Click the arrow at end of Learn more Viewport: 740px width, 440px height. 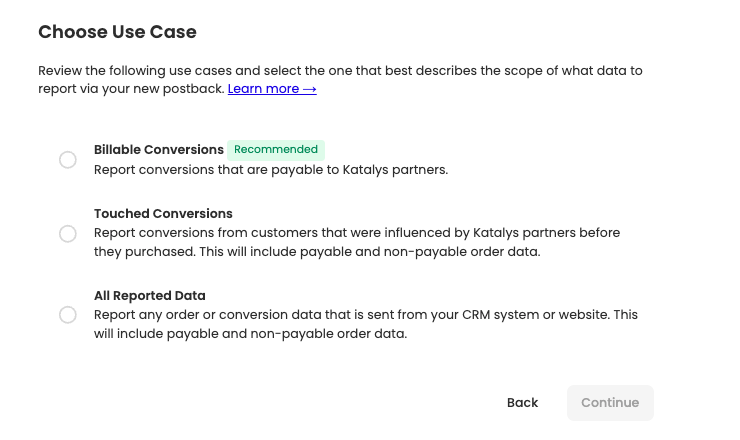310,89
